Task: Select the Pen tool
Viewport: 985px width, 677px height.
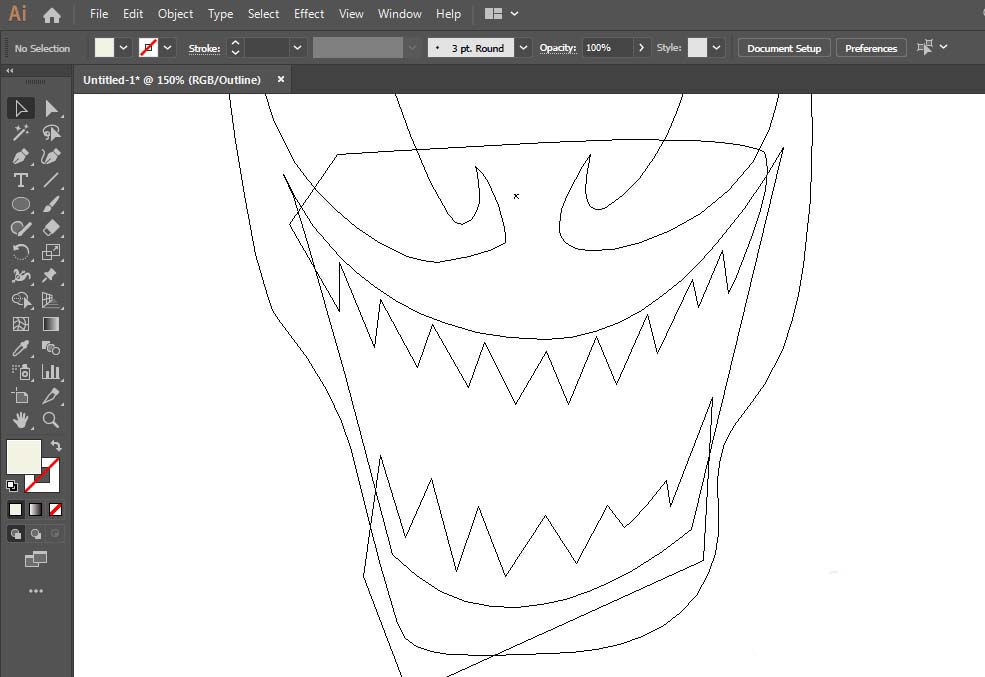Action: click(x=20, y=157)
